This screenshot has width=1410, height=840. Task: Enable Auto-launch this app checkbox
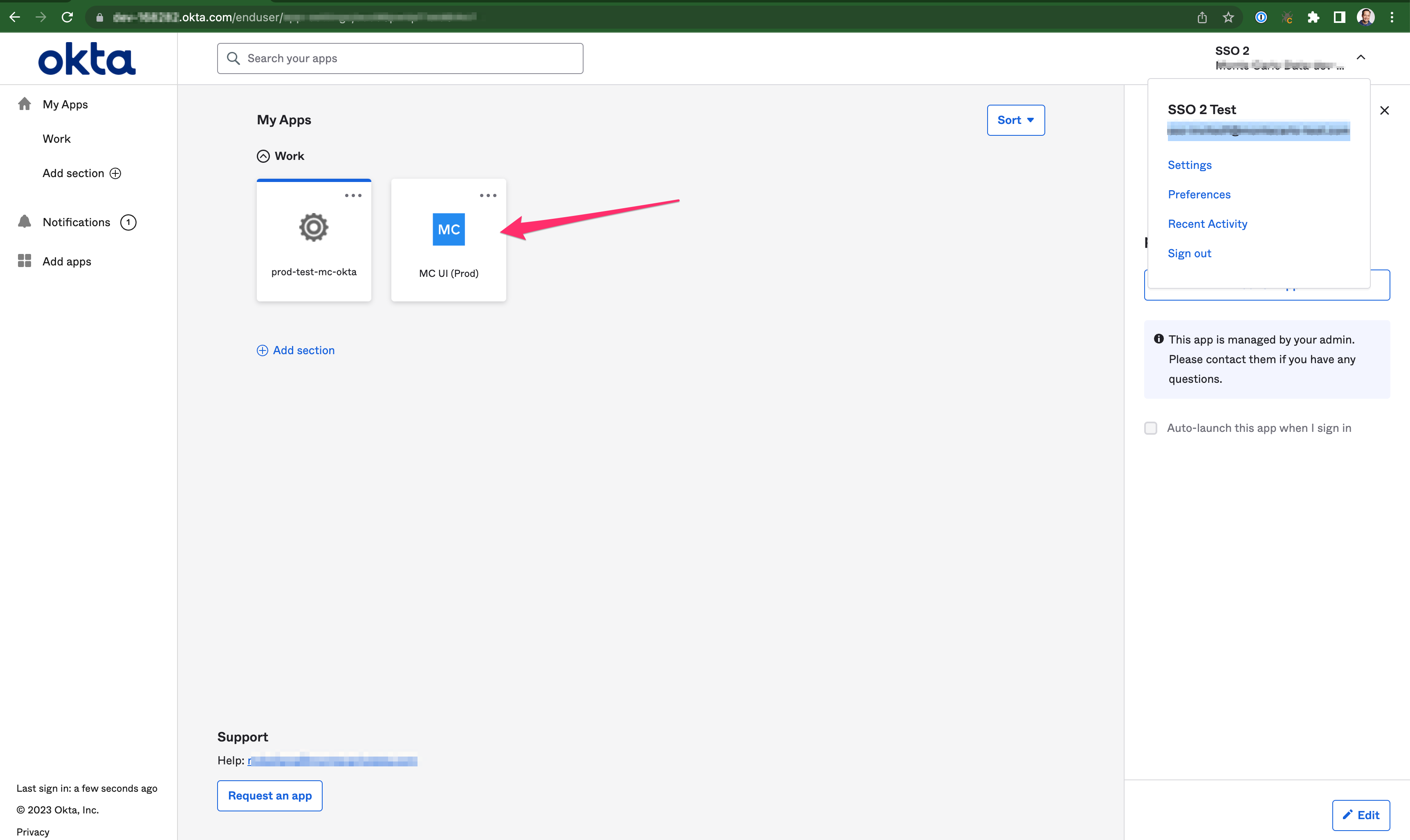pyautogui.click(x=1151, y=428)
